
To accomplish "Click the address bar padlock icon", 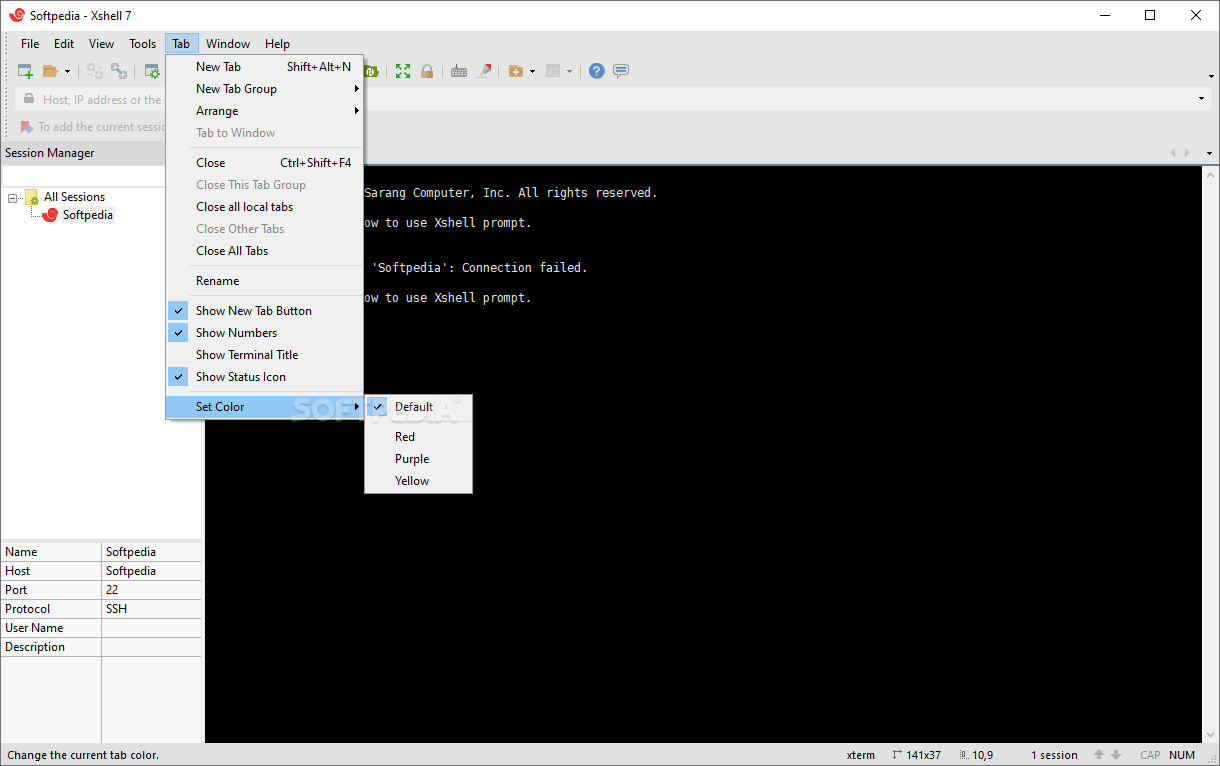I will [x=27, y=100].
